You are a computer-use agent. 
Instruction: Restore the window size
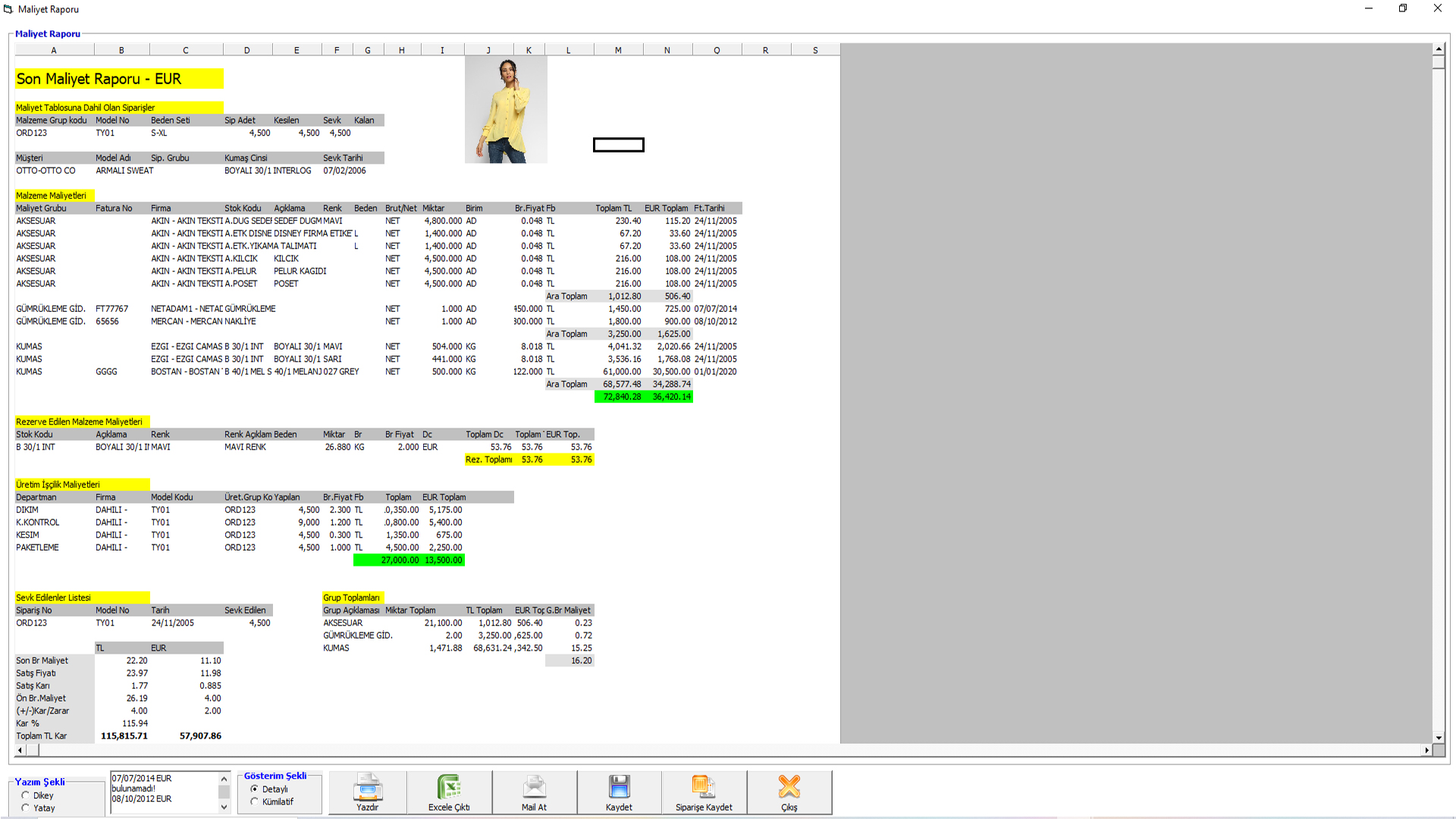pos(1402,8)
